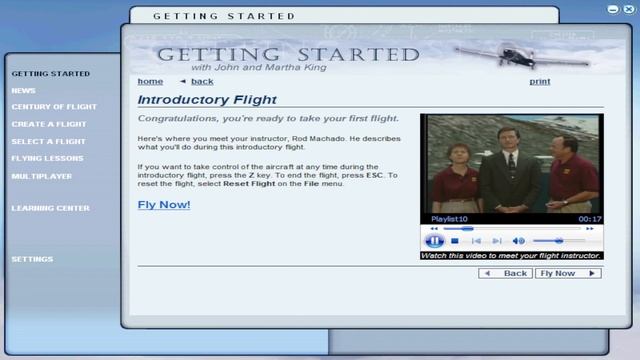Stop the video playback

tap(455, 241)
